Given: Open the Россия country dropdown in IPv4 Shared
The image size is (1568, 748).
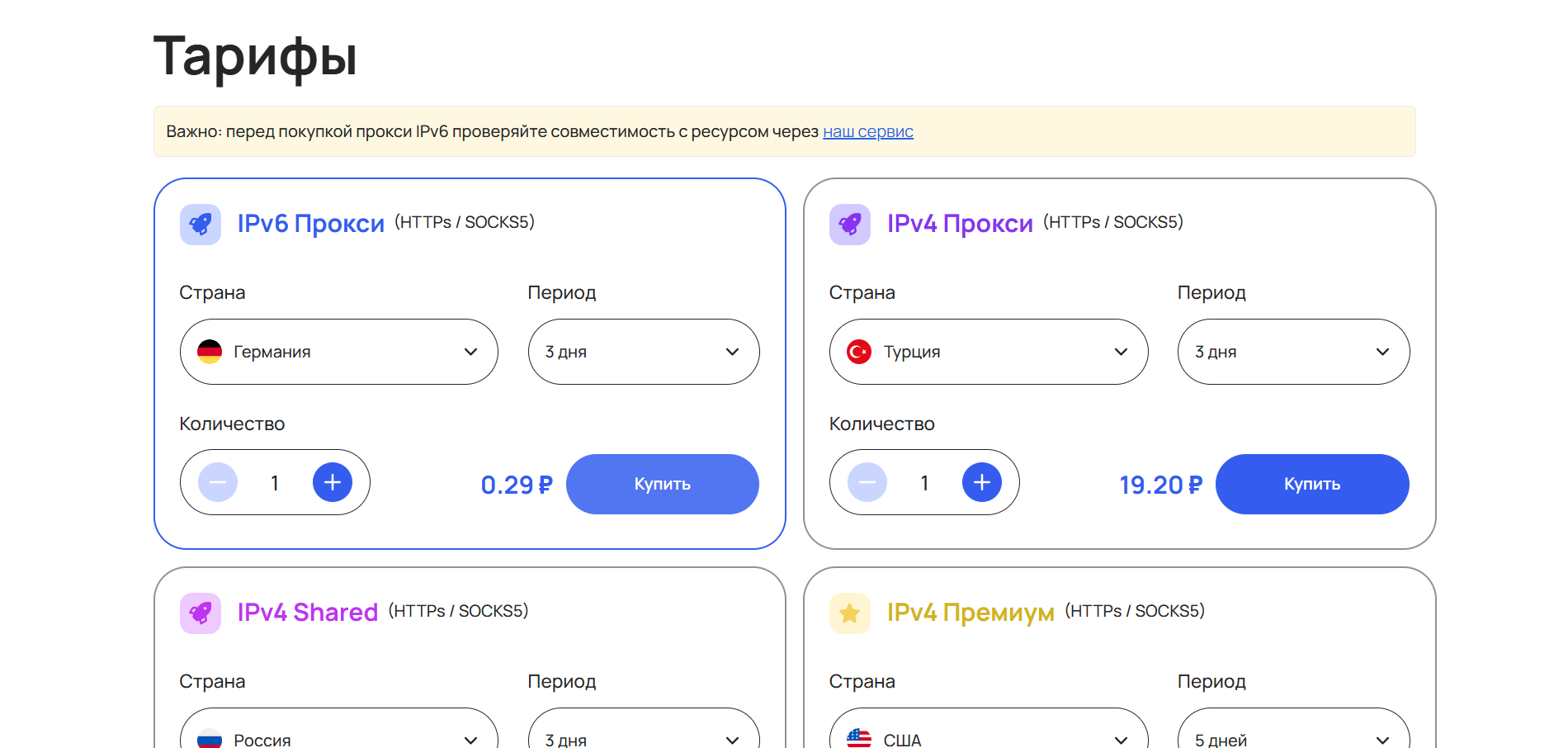Looking at the screenshot, I should (x=338, y=735).
